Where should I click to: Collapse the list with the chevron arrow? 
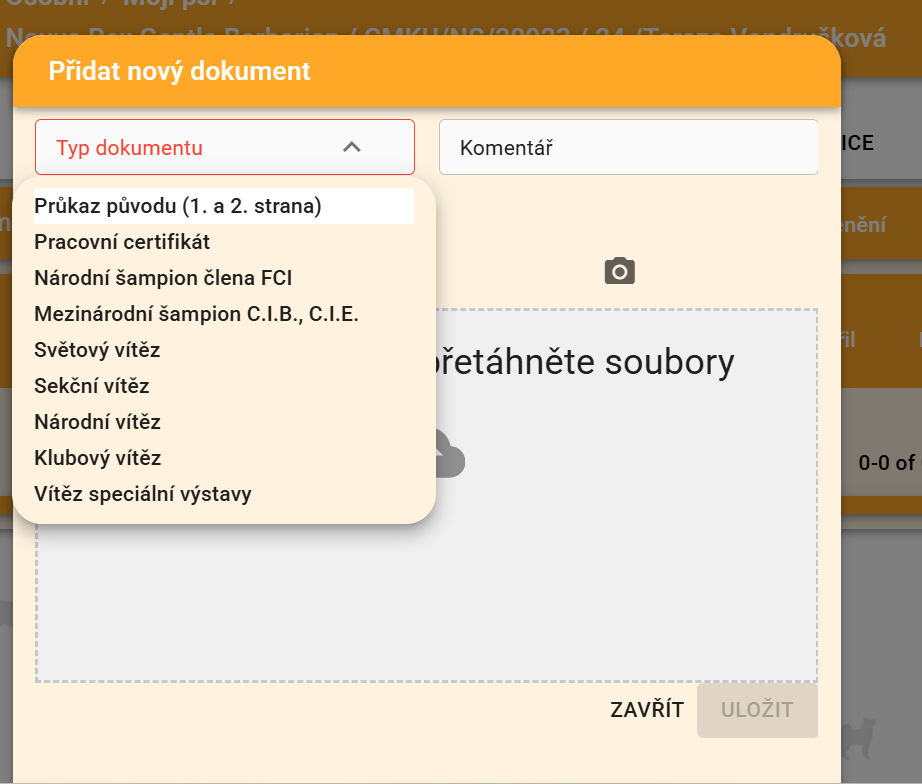(x=351, y=147)
